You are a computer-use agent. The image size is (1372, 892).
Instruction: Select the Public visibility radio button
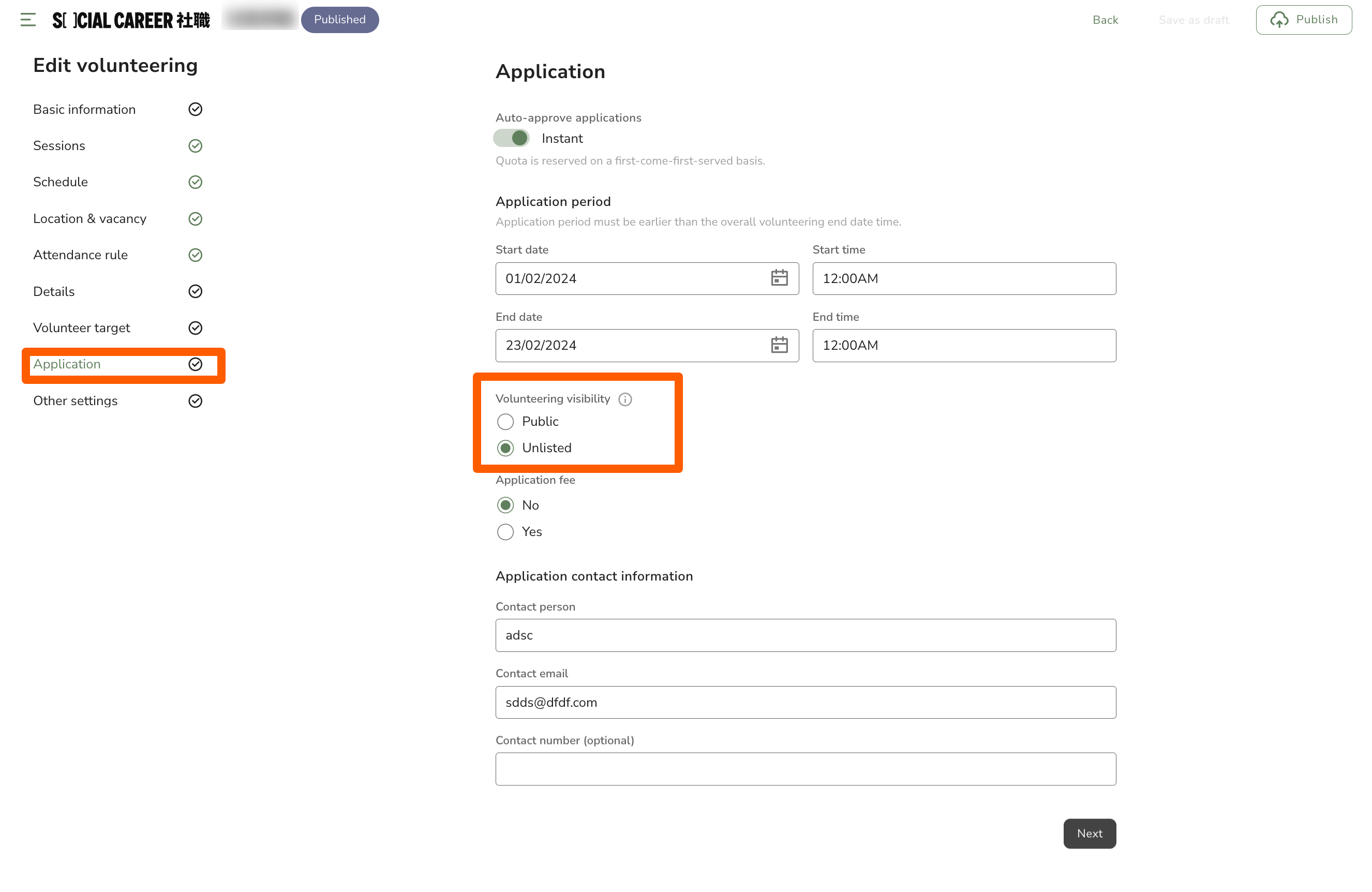point(505,422)
